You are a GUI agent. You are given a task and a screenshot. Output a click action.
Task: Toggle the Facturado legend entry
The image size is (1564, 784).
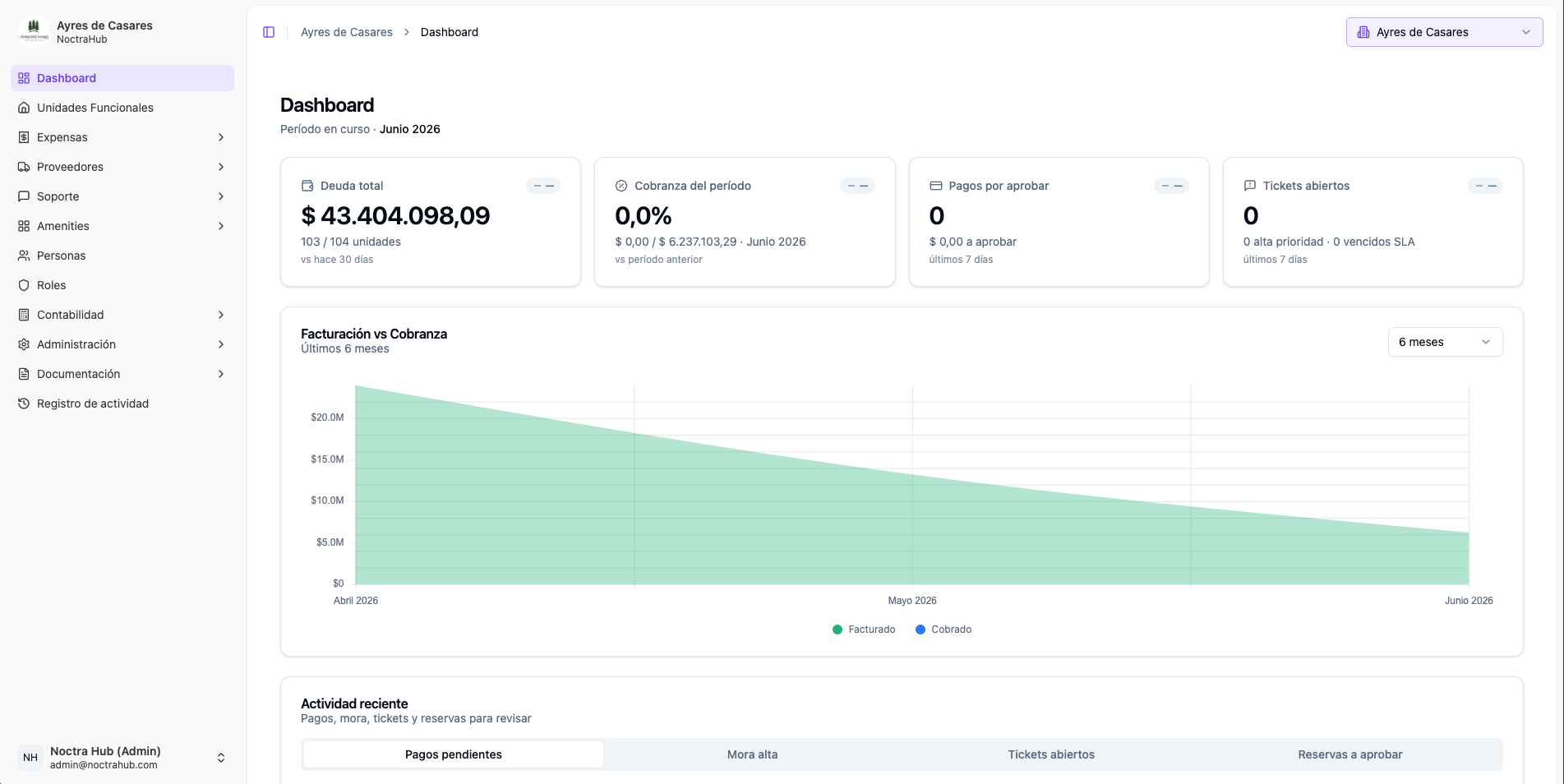click(864, 630)
